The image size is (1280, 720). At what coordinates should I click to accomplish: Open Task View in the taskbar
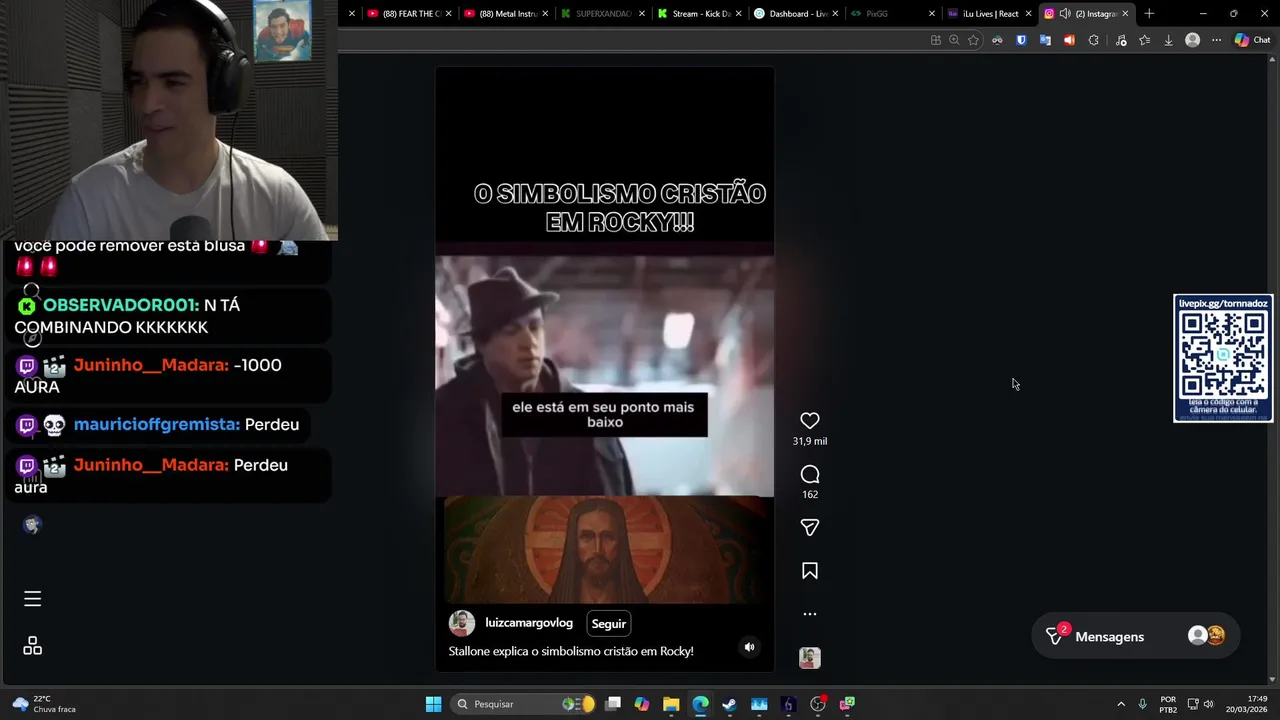[613, 704]
